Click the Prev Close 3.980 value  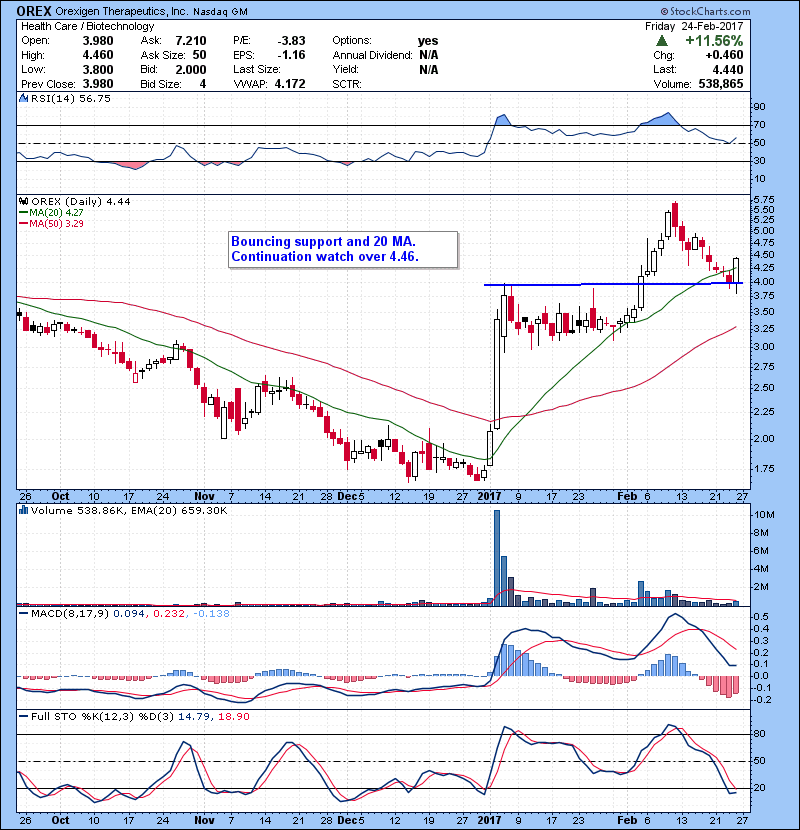(x=98, y=84)
